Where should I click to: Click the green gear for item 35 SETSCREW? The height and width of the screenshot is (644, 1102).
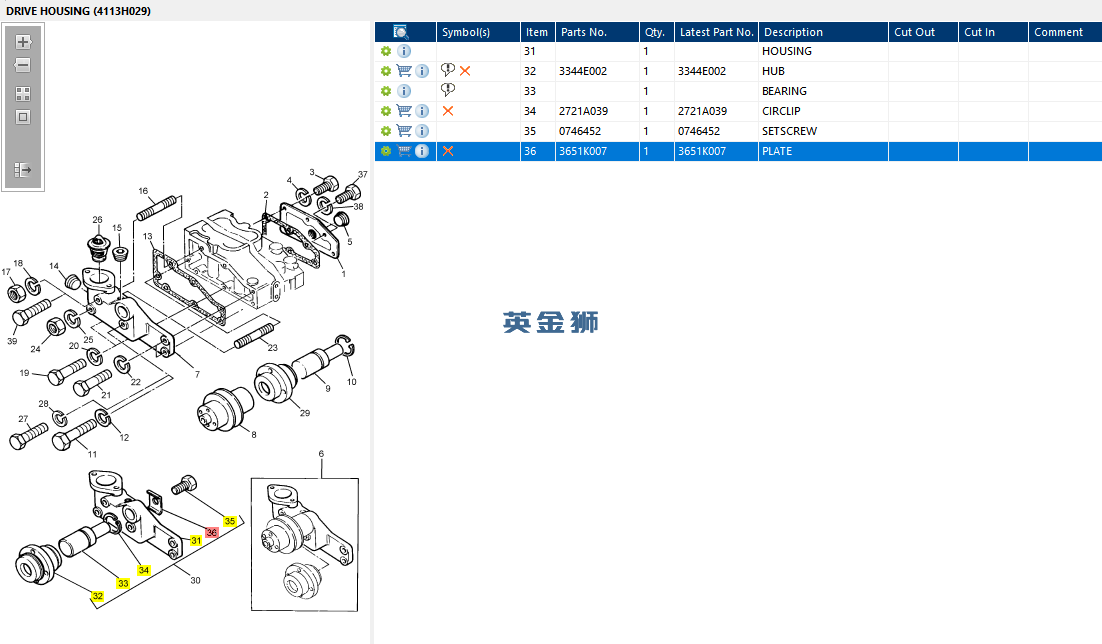point(386,131)
